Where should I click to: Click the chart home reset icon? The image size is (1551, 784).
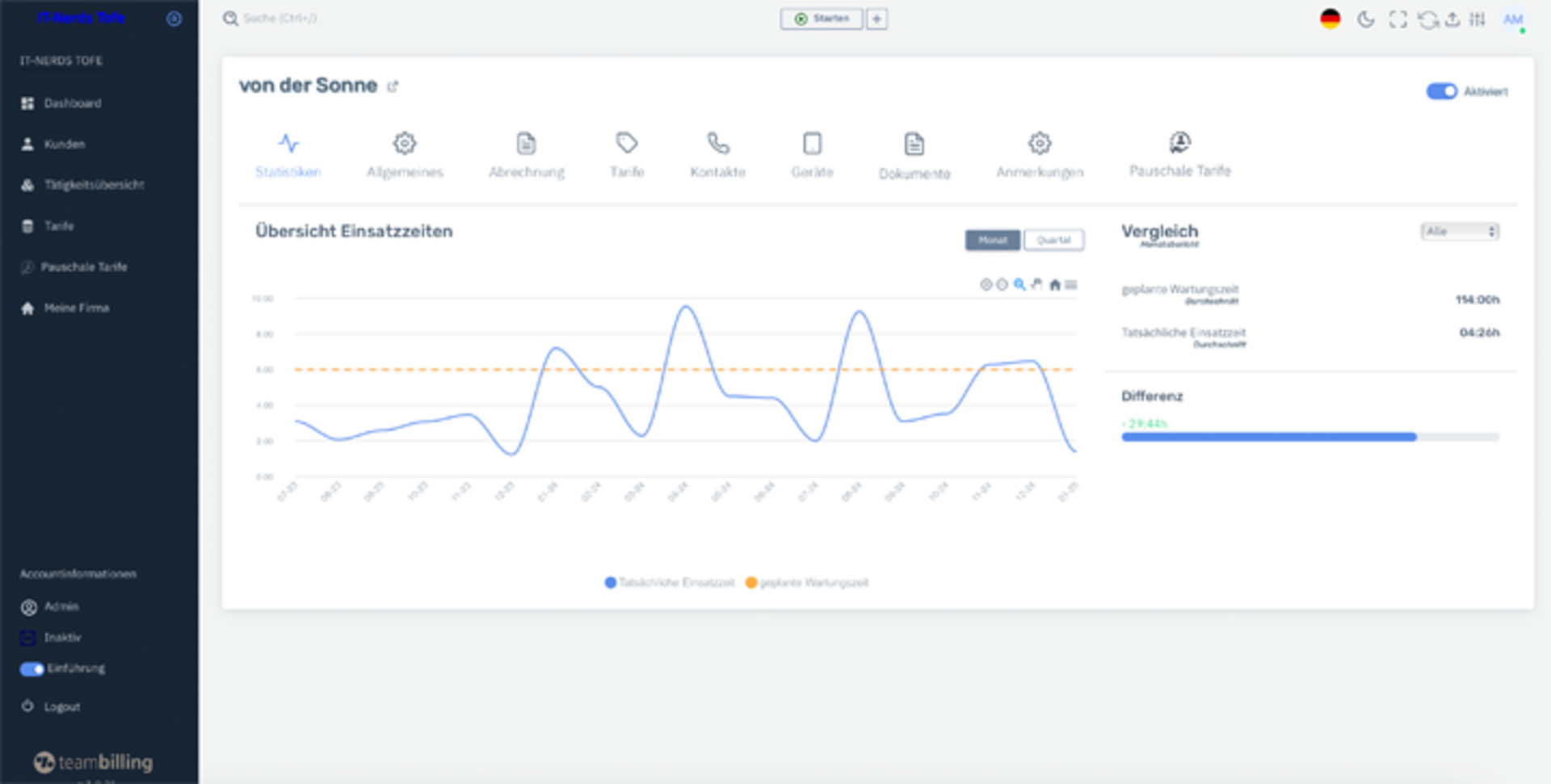[1054, 284]
